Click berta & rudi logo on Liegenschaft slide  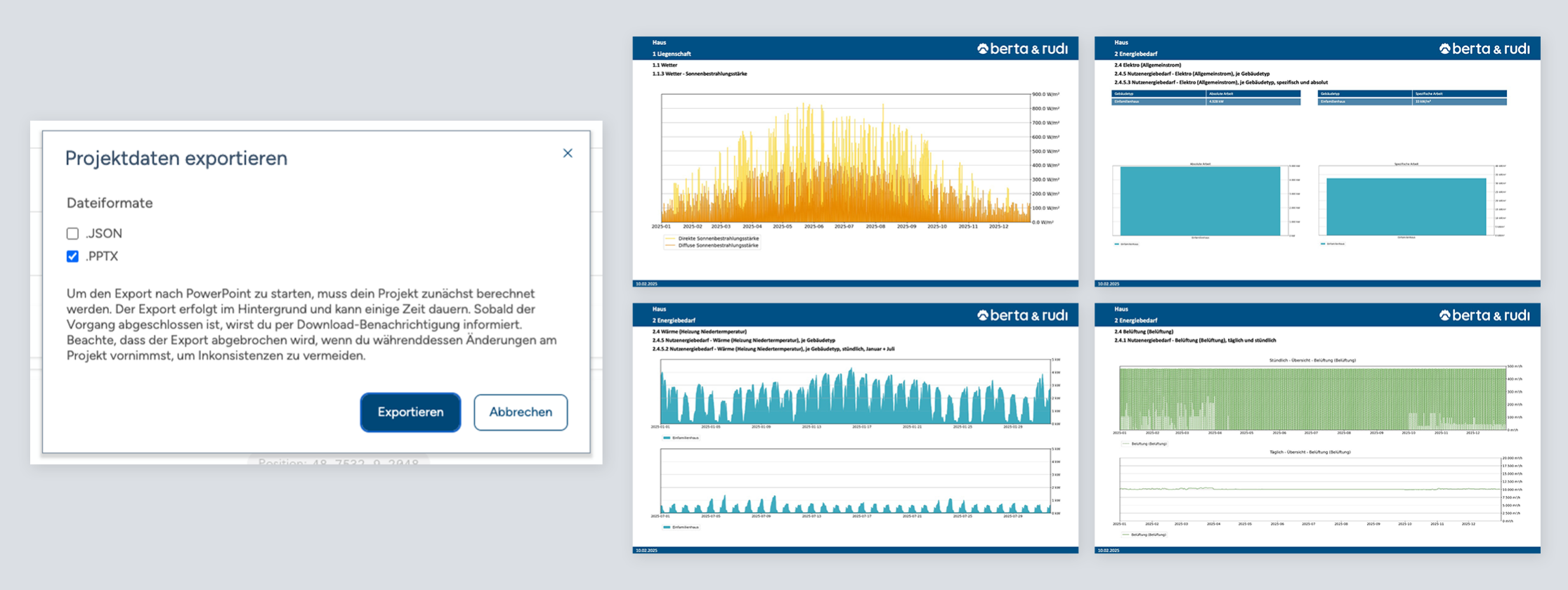click(1022, 48)
